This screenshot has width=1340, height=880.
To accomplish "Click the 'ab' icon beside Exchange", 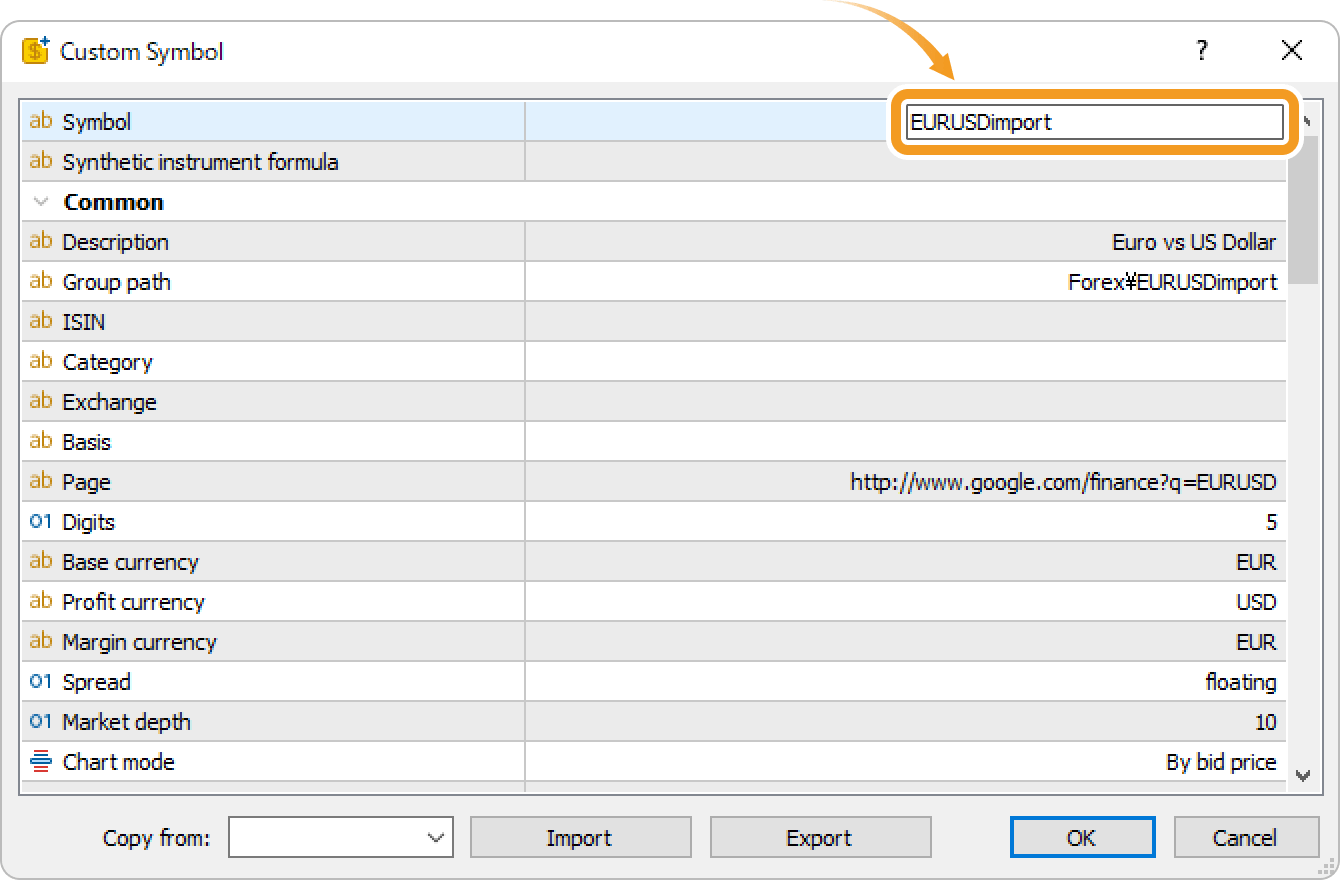I will [x=41, y=401].
